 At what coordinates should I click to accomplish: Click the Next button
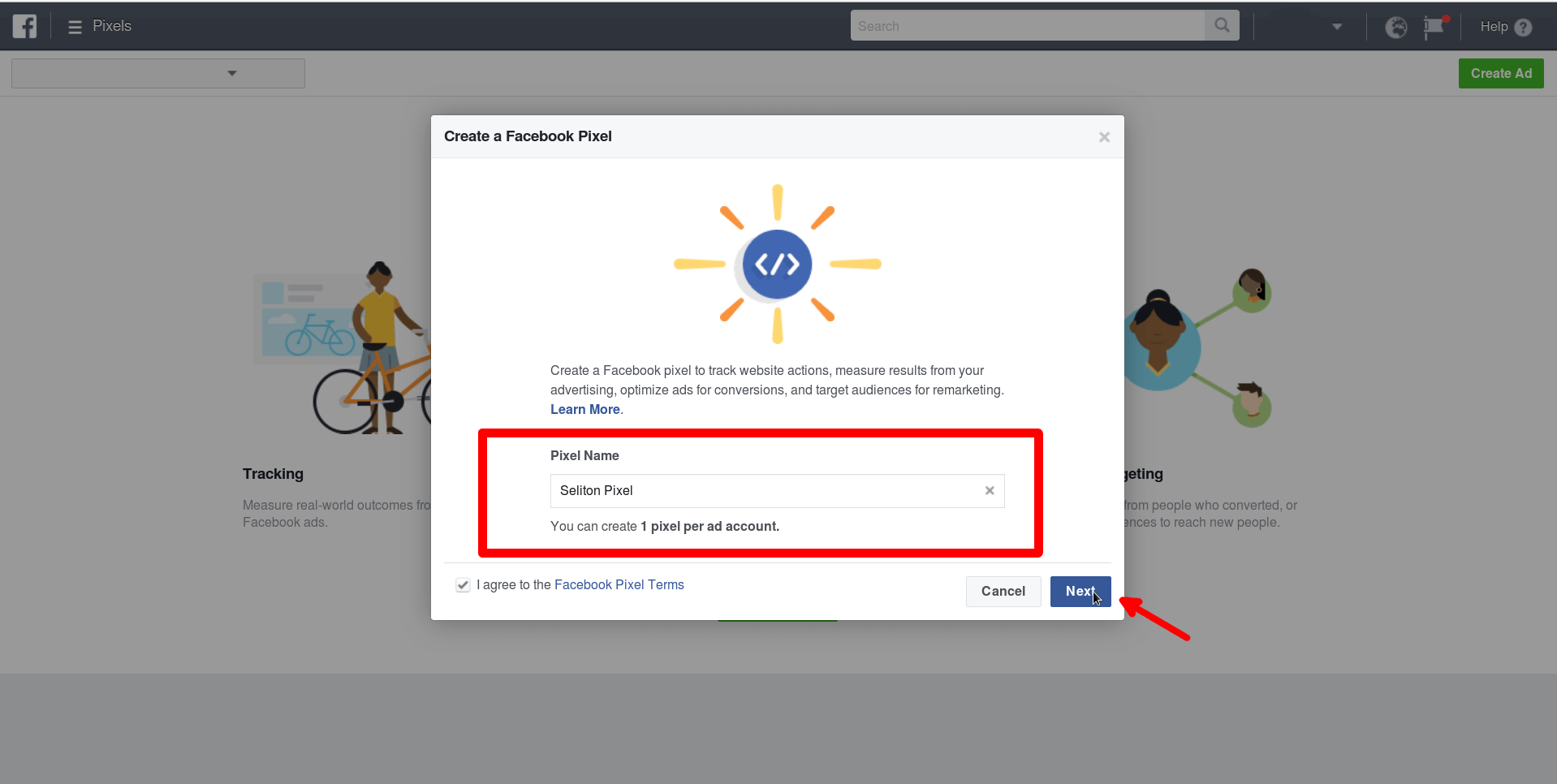tap(1080, 591)
